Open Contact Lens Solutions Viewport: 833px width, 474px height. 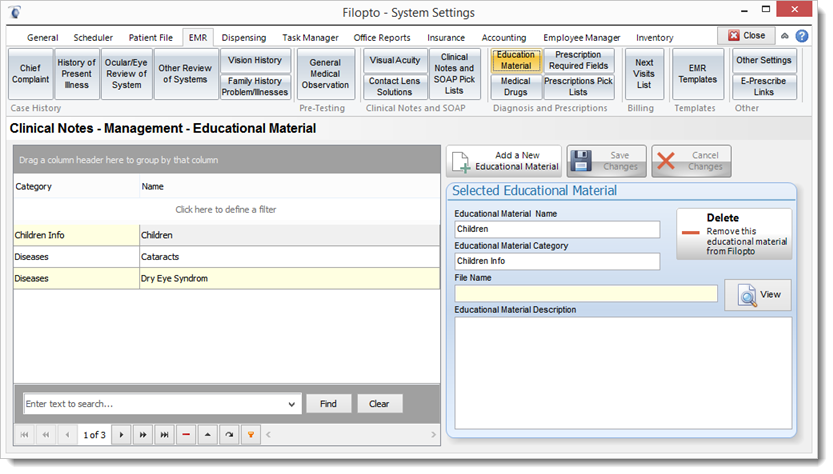pos(395,87)
